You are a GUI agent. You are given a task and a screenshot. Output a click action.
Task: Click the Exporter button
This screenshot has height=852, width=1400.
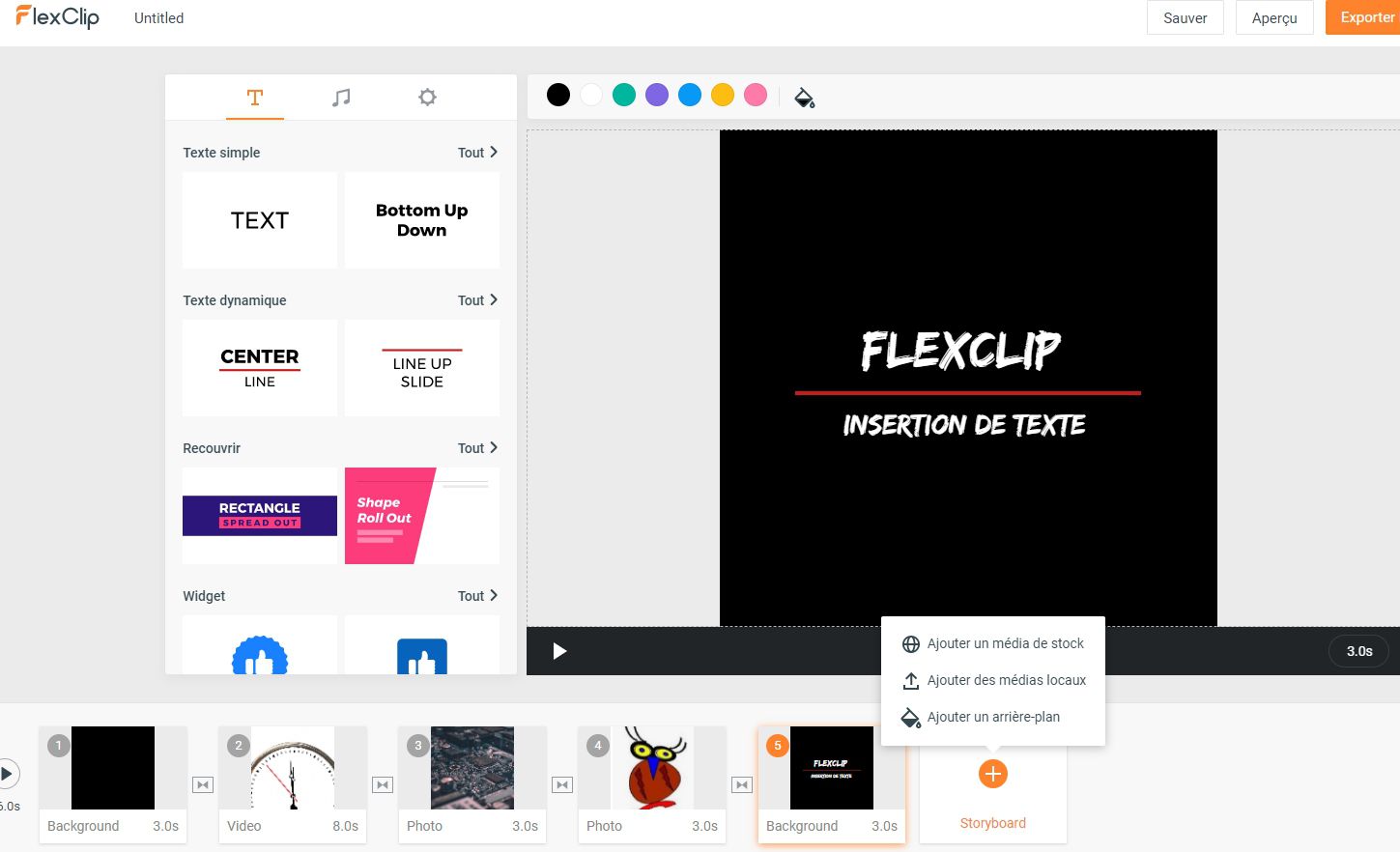[1363, 17]
